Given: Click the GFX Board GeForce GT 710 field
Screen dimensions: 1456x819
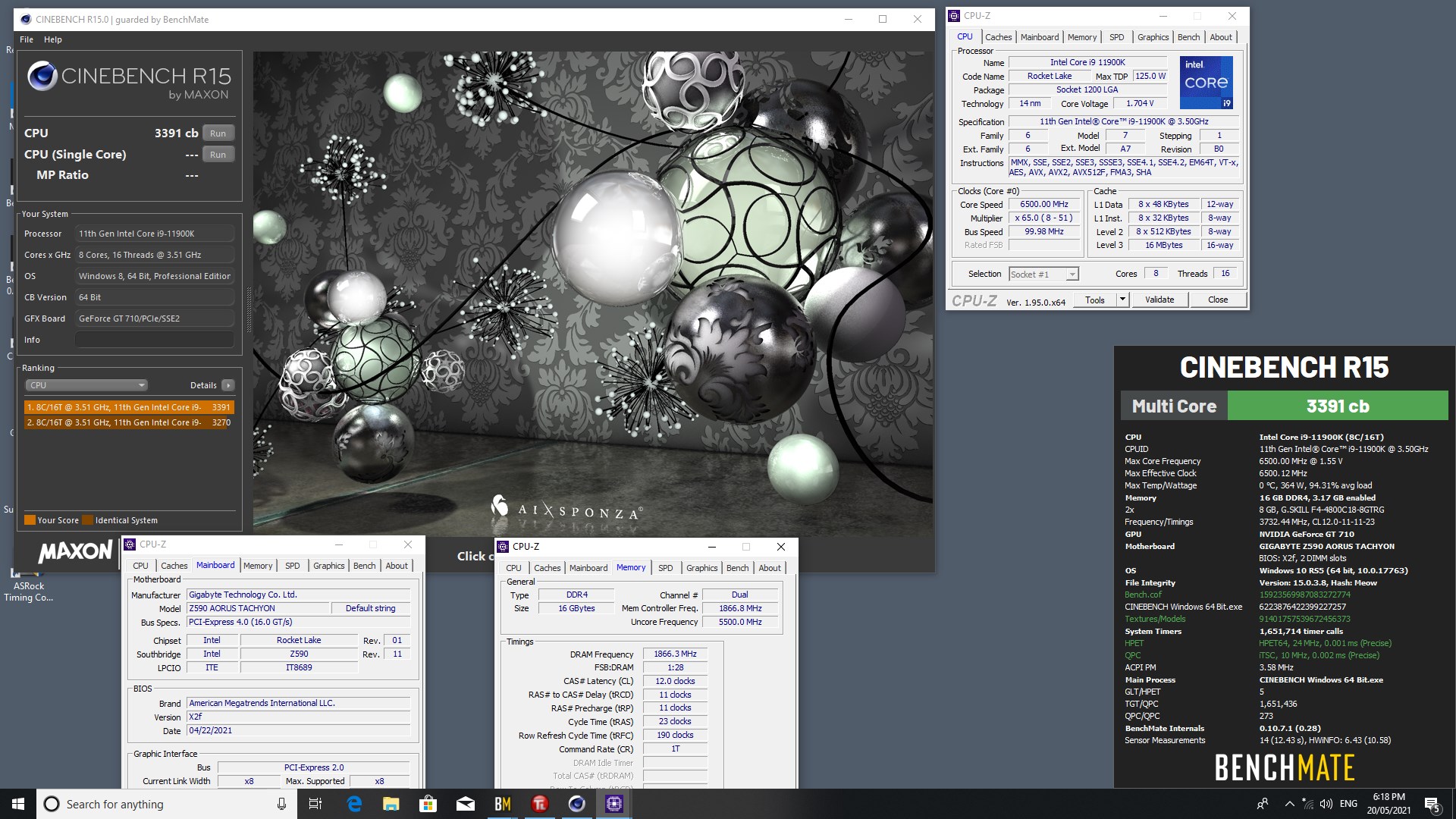Looking at the screenshot, I should (x=155, y=318).
